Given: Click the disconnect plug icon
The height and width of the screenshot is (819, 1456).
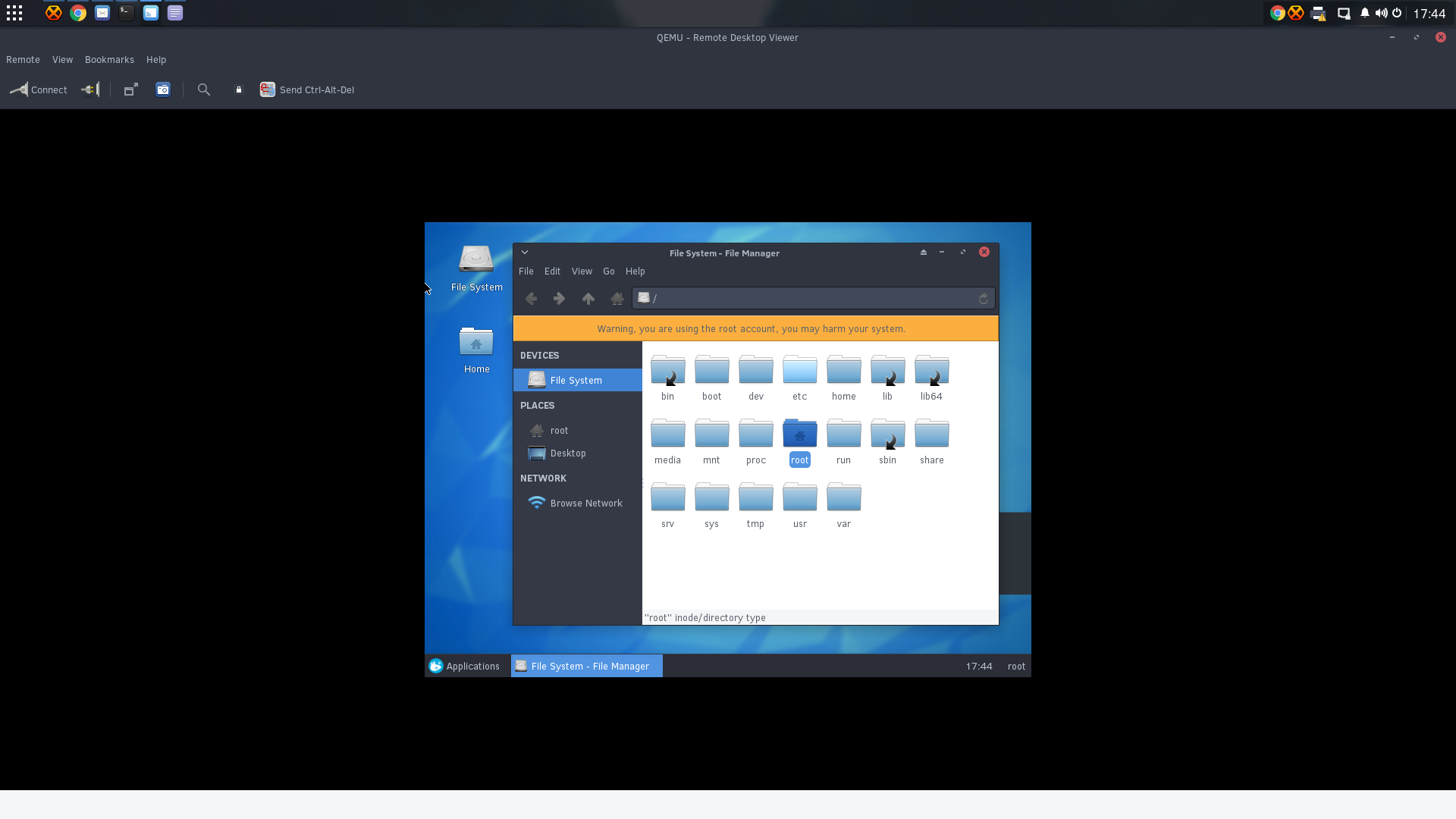Looking at the screenshot, I should [90, 89].
